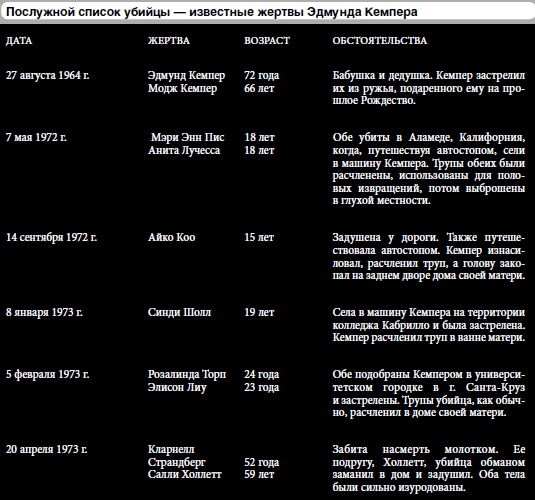
Task: Select the name Розалинда Торп
Action: 187,374
